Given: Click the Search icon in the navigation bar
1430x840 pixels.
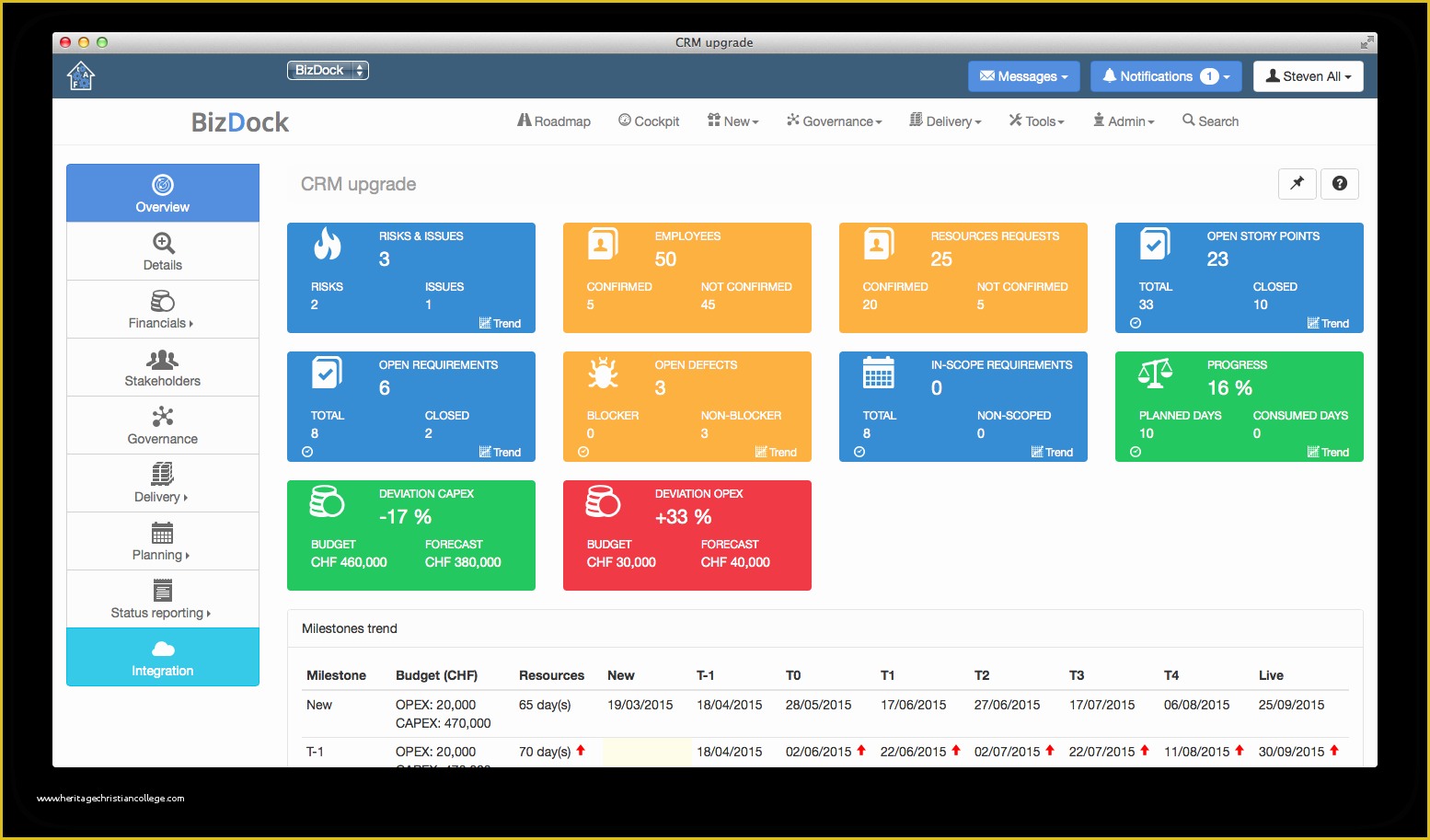Looking at the screenshot, I should [x=1210, y=121].
